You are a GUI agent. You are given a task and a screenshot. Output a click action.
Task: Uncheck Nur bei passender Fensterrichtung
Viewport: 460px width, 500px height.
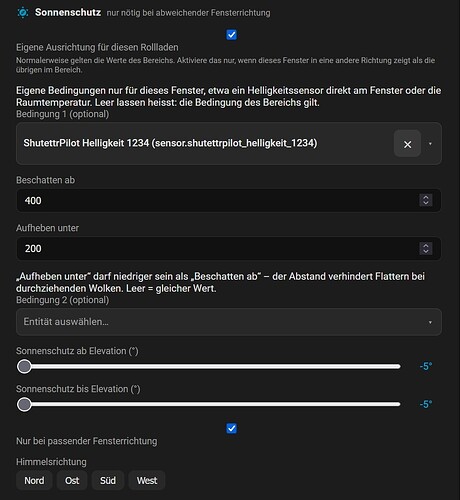tap(231, 428)
